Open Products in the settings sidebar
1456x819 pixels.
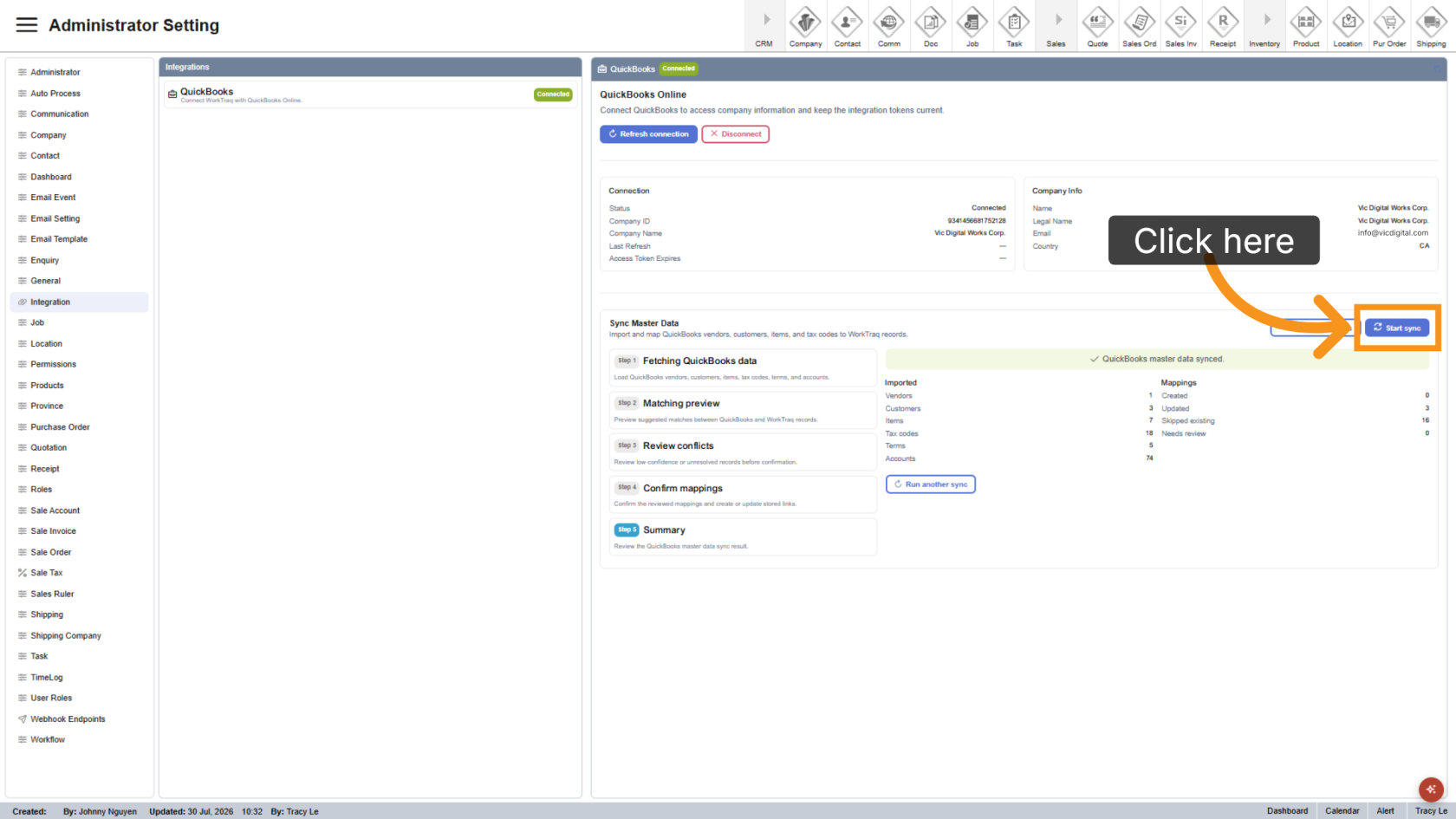79,385
